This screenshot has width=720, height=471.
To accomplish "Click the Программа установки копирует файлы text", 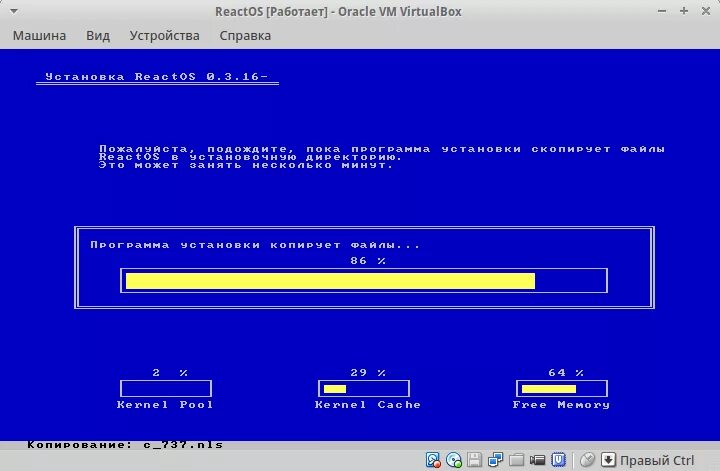I will click(255, 245).
